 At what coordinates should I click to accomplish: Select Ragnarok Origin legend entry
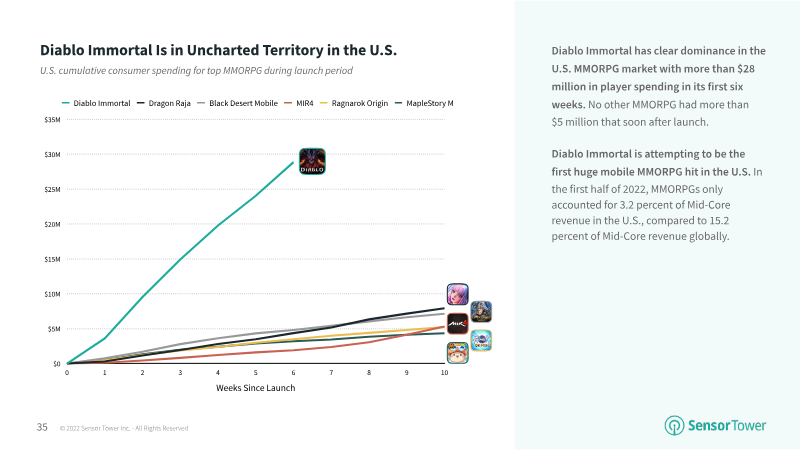tap(354, 103)
